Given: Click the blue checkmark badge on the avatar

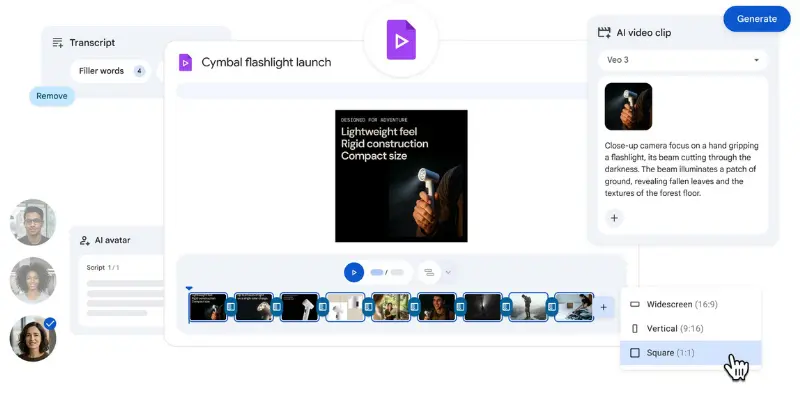Looking at the screenshot, I should [50, 323].
